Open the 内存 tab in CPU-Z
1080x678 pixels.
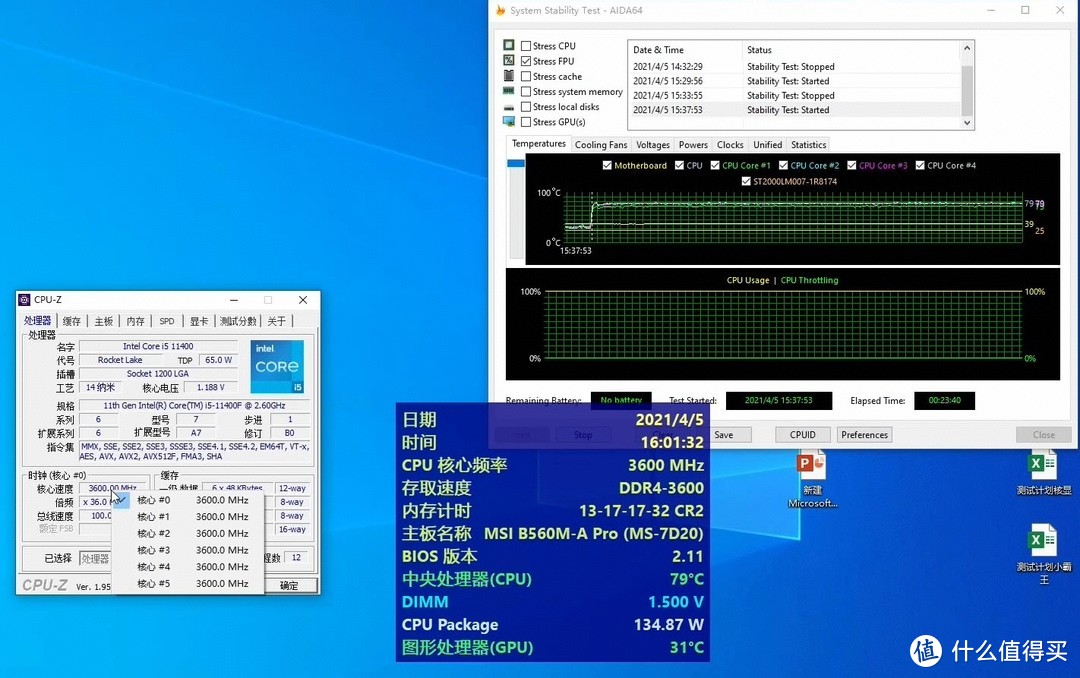(136, 321)
